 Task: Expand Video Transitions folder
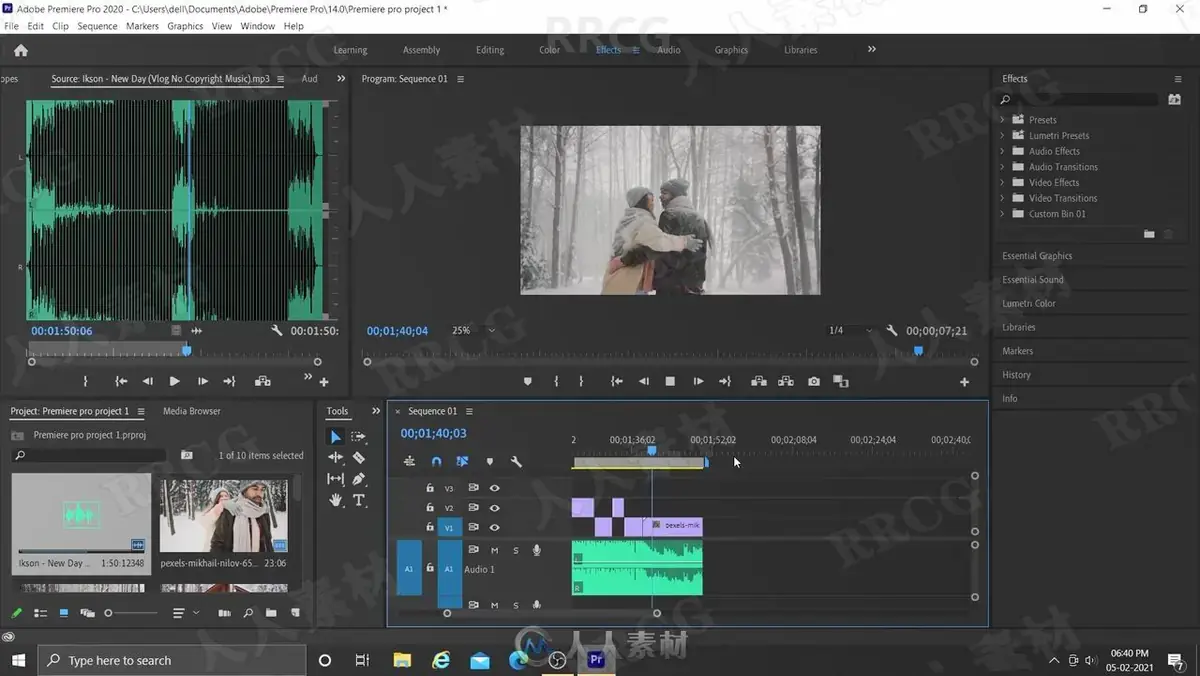1003,198
